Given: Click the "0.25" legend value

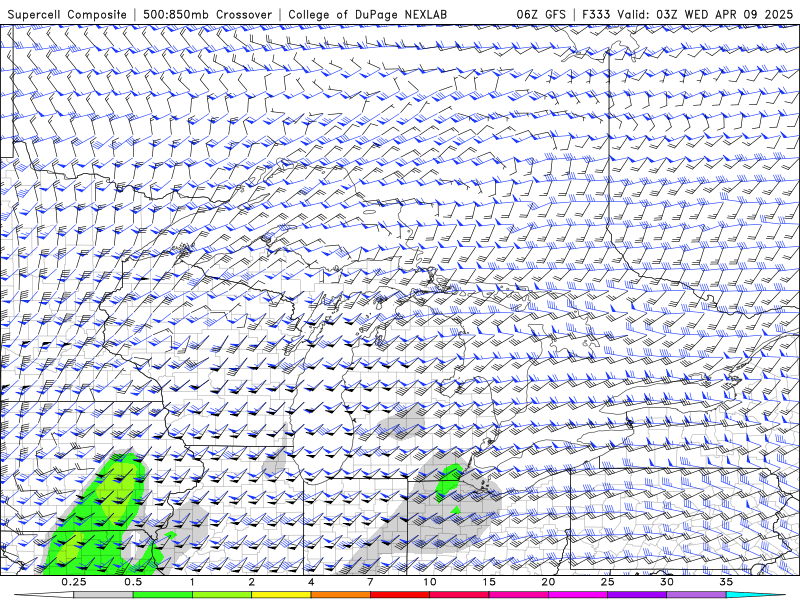Looking at the screenshot, I should [x=74, y=582].
